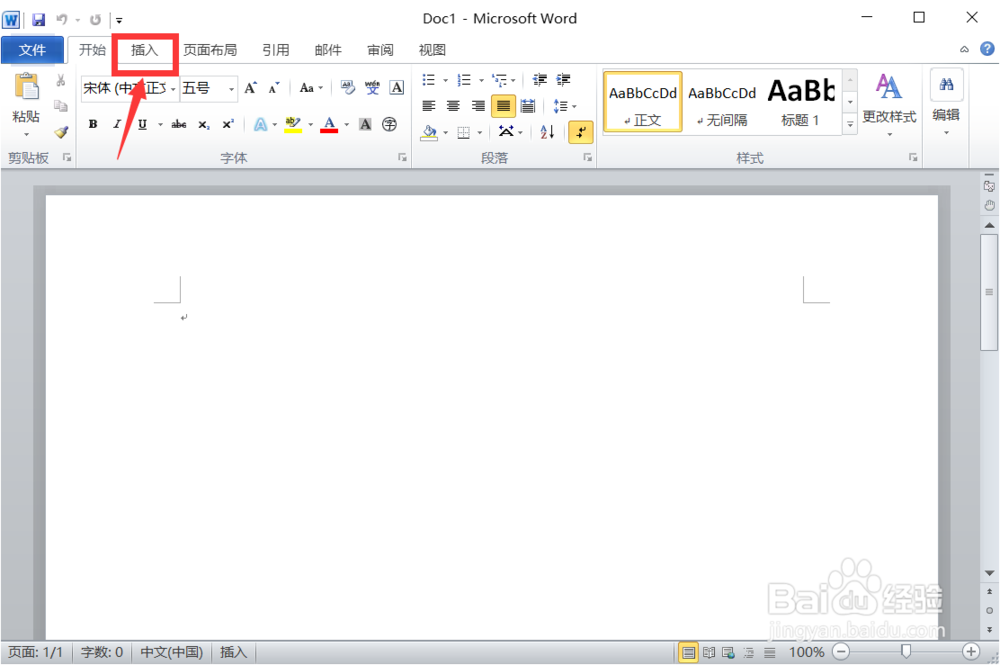Apply text highlight color

(x=294, y=124)
